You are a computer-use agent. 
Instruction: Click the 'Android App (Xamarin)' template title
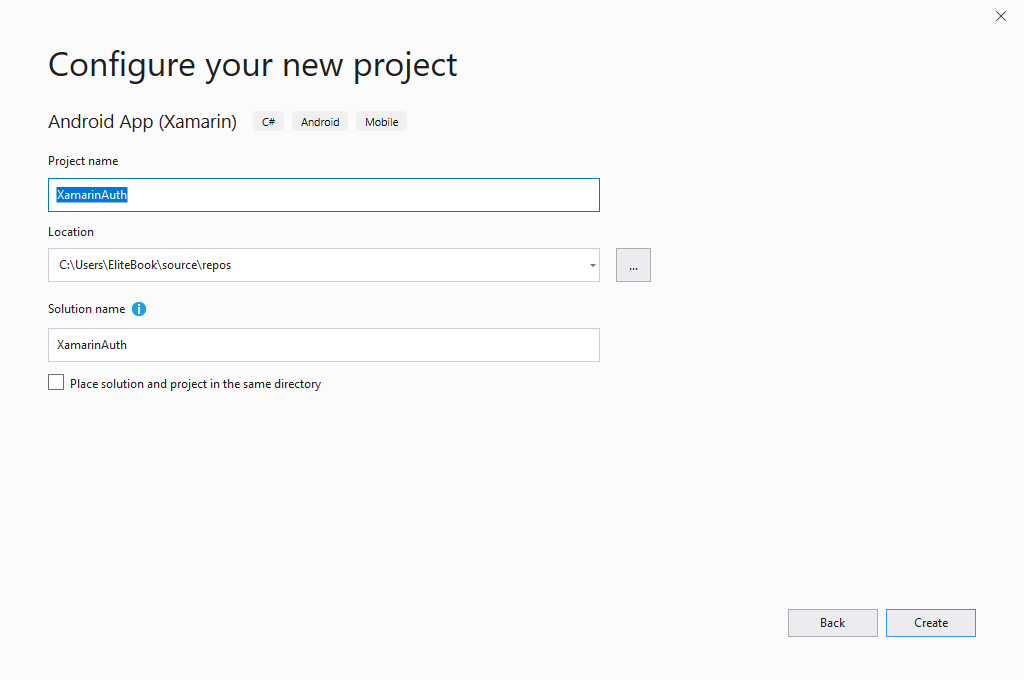142,122
